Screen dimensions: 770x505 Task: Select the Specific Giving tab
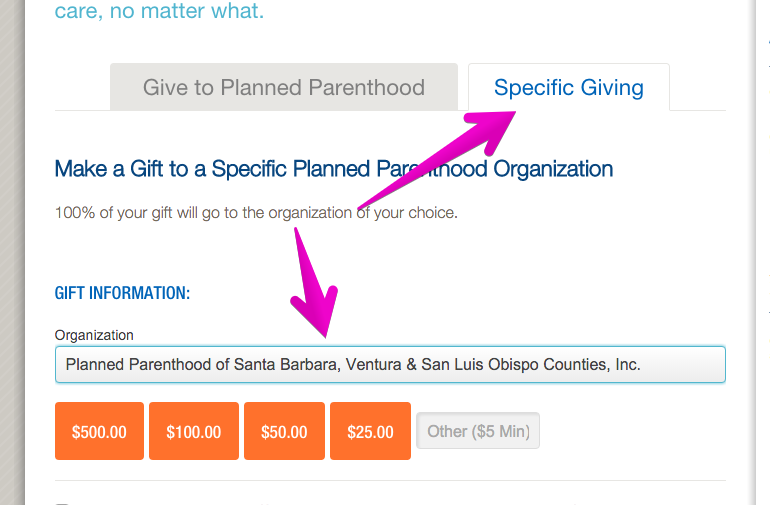click(x=568, y=87)
